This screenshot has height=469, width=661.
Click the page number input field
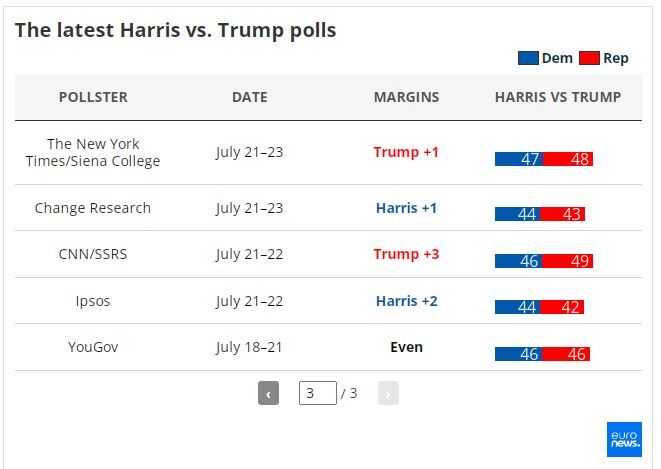coord(317,393)
